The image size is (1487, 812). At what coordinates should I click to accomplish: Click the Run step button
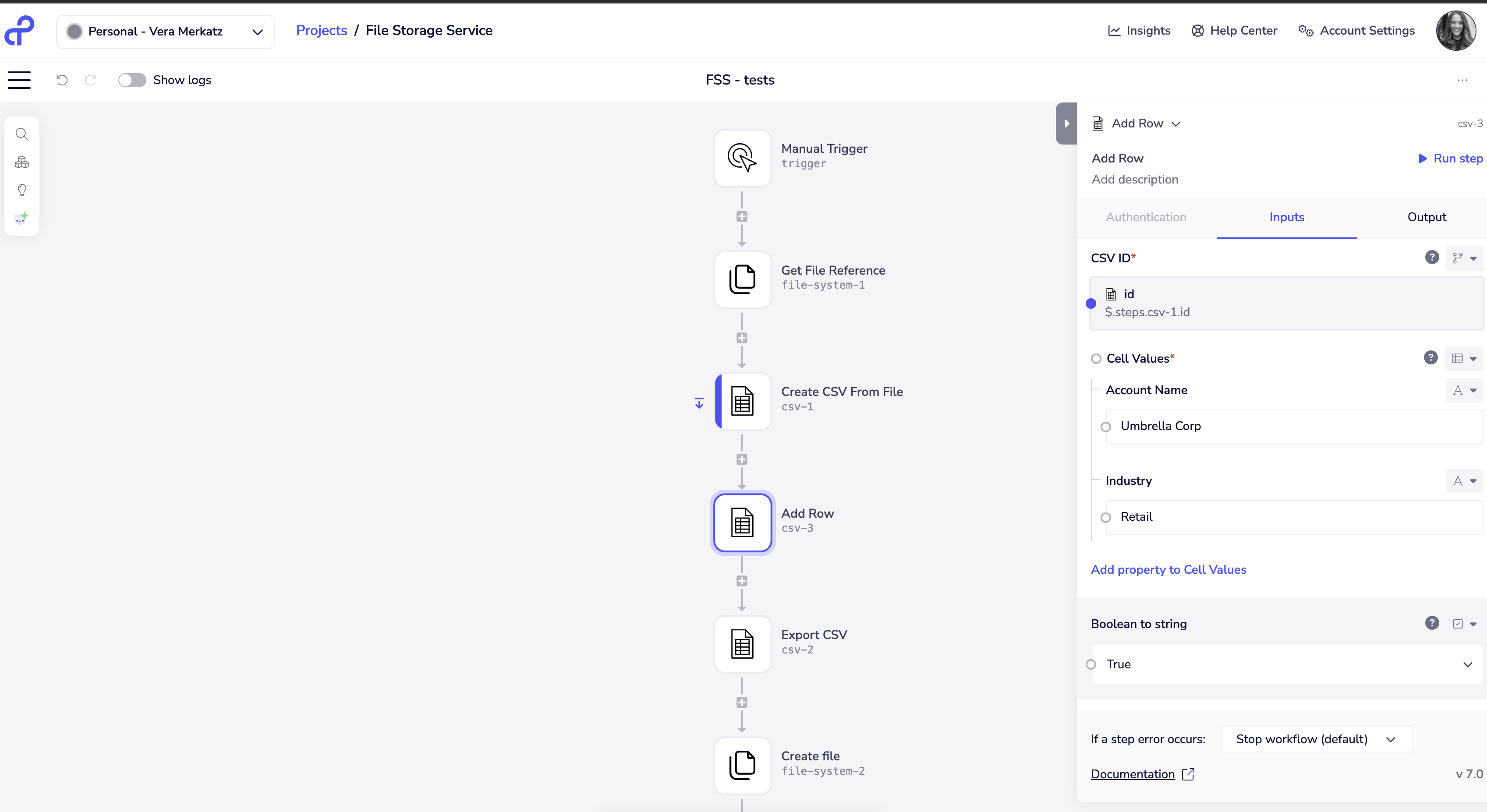[1449, 158]
